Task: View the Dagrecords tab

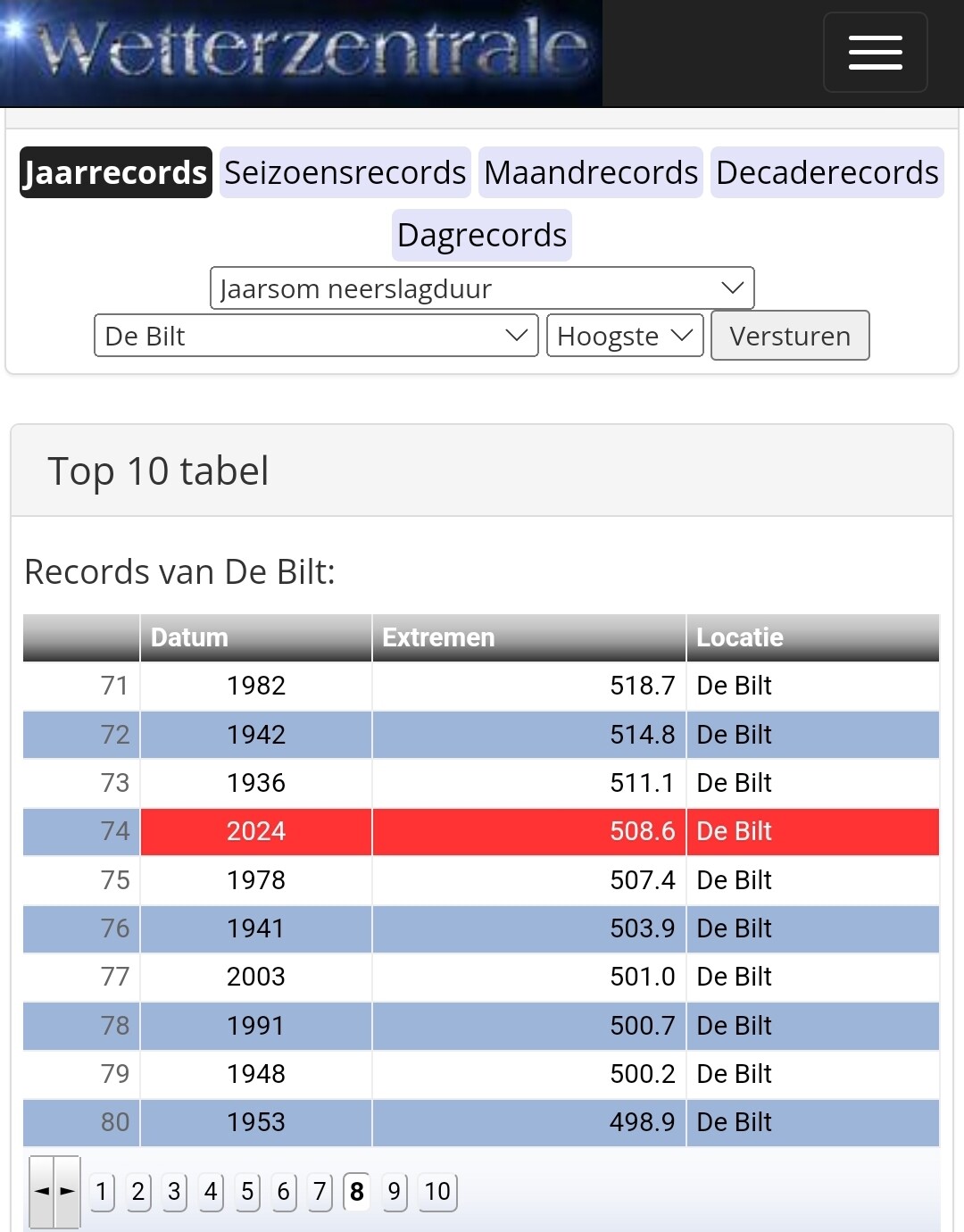Action: [x=482, y=235]
